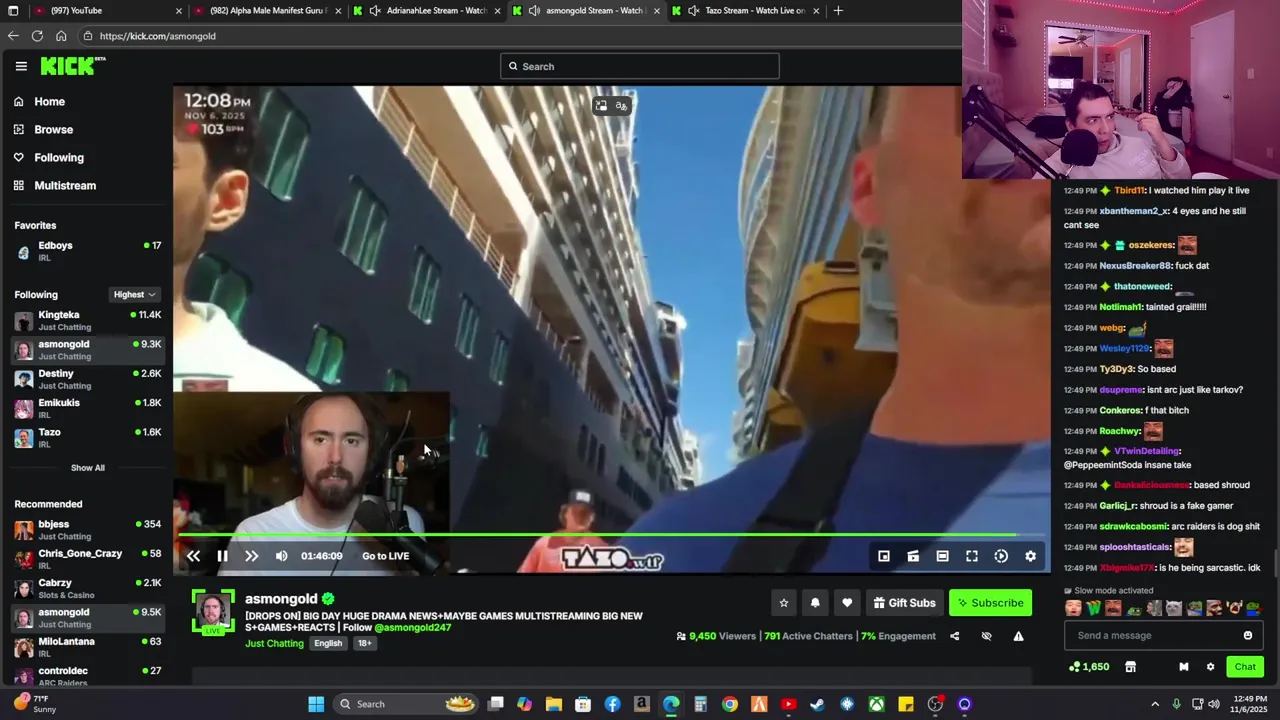Click the chat moderator badge icon
This screenshot has height=720, width=1280.
point(1184,667)
